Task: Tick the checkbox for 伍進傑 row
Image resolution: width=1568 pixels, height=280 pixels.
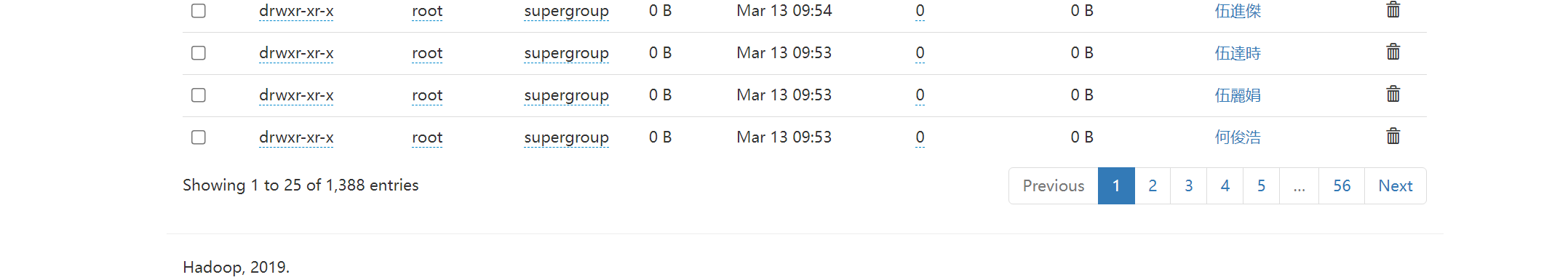Action: coord(199,11)
